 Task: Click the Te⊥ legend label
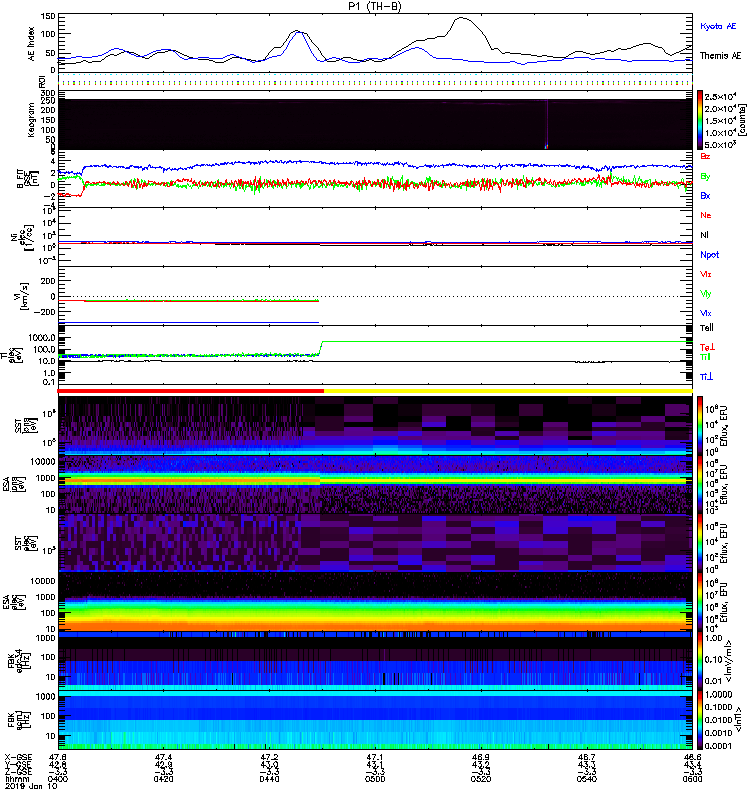(707, 347)
